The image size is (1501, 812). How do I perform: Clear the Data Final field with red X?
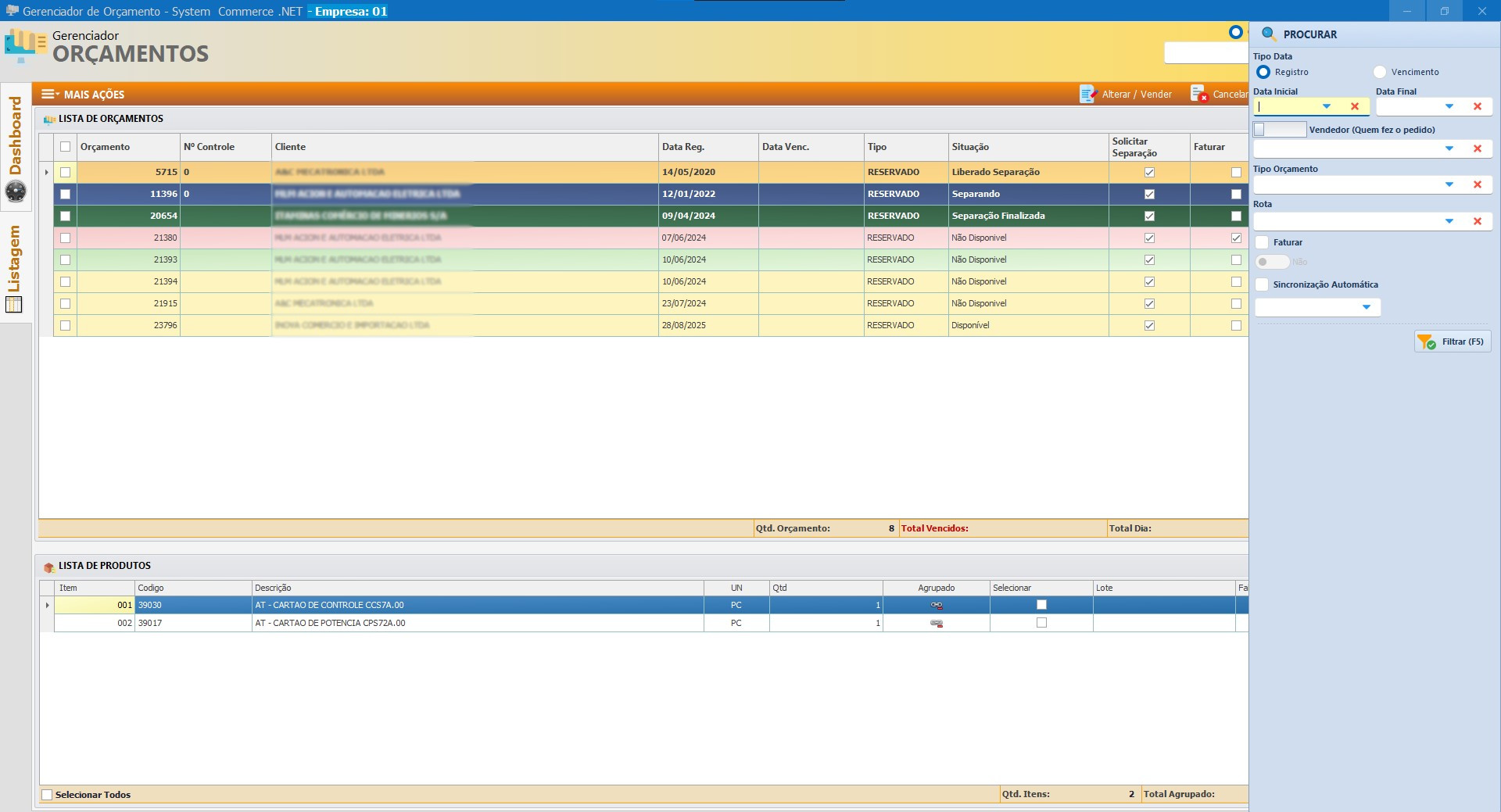coord(1477,107)
